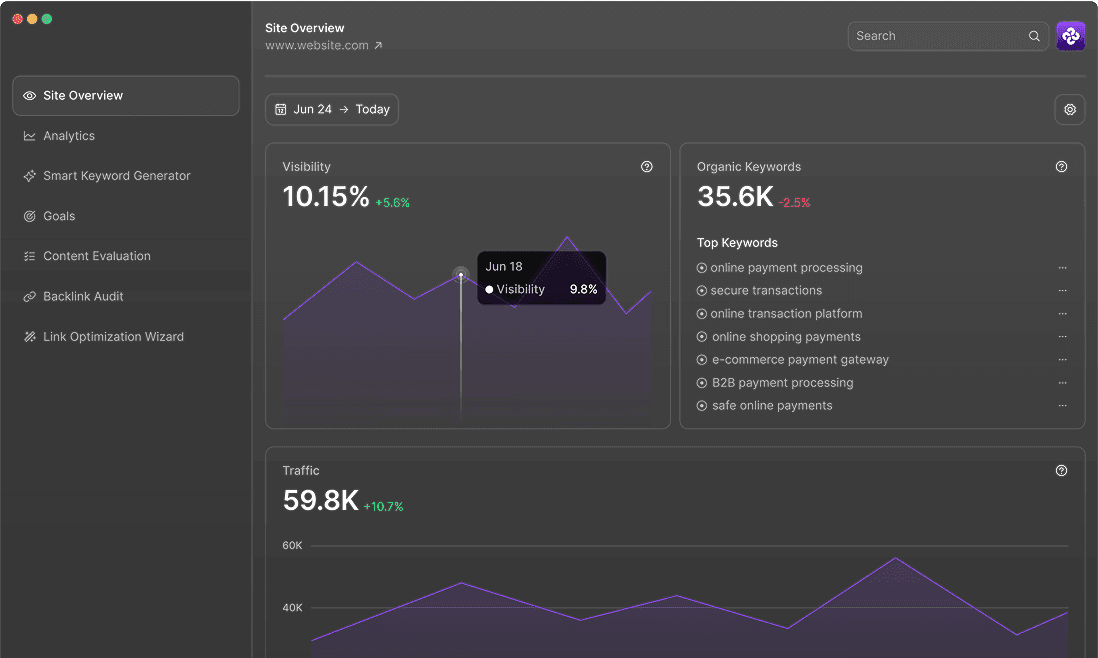Open dashboard settings gear icon

[x=1069, y=110]
